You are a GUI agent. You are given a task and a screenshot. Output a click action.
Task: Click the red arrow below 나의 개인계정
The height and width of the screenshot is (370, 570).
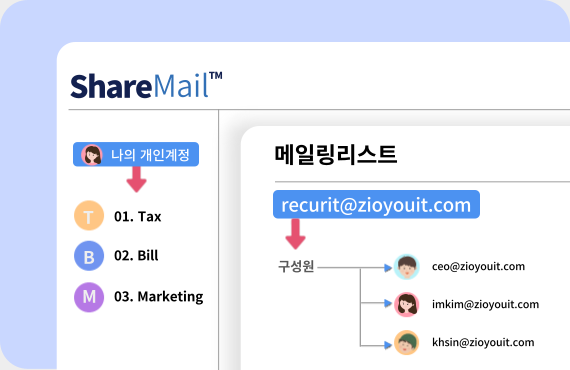tap(136, 180)
